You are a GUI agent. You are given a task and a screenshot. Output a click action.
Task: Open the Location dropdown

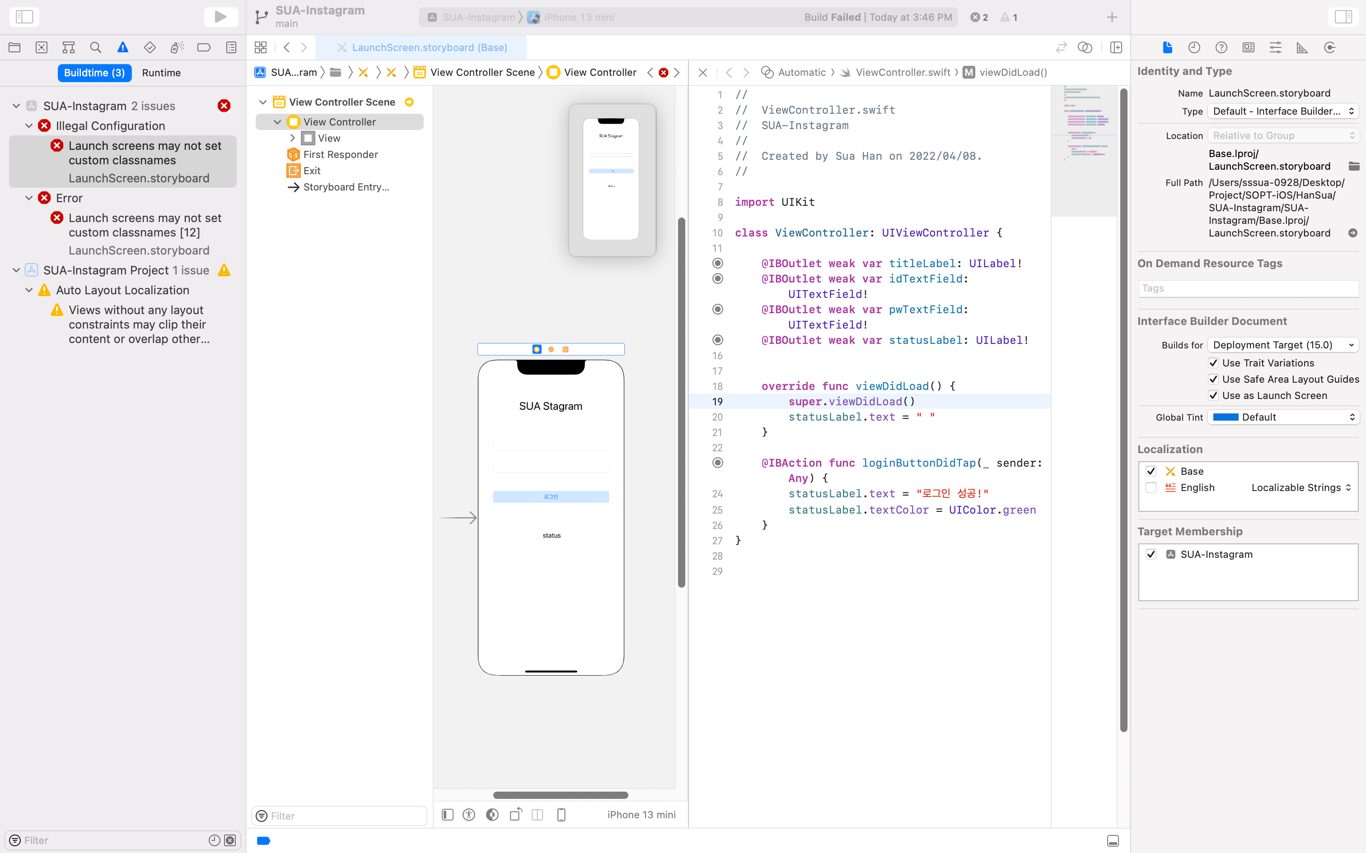(x=1283, y=135)
